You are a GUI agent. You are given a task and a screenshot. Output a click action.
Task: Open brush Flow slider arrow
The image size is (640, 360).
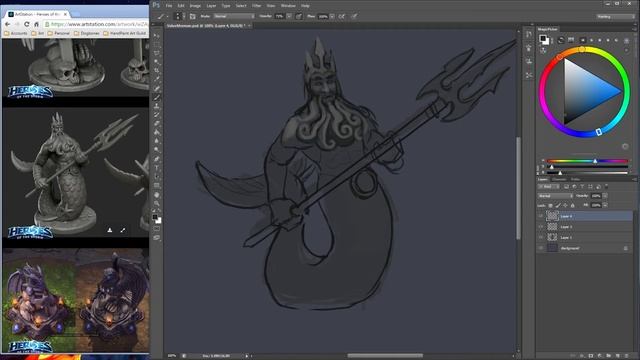(x=332, y=16)
